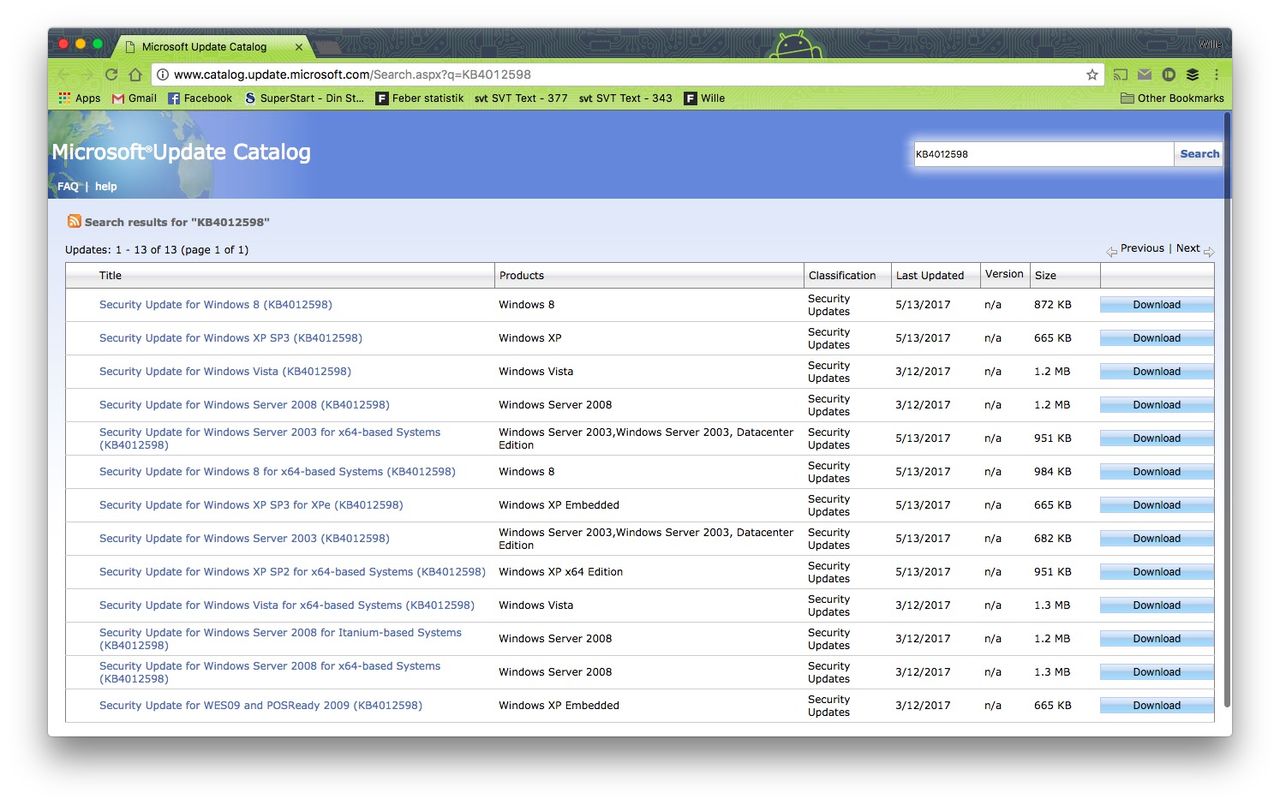Open SVT Text - 377 bookmark
The height and width of the screenshot is (805, 1280).
tap(521, 98)
